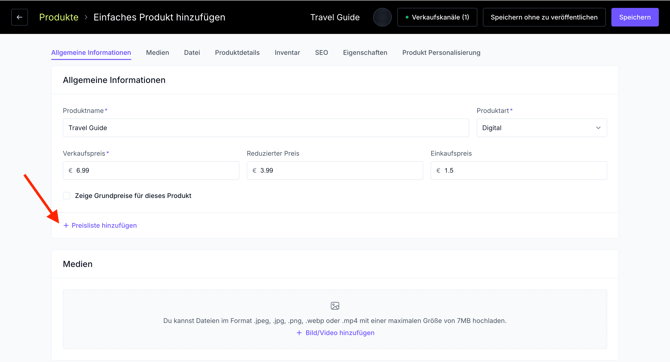This screenshot has height=362, width=670.
Task: Open Verkaufskanäle (1) selector
Action: [x=437, y=18]
